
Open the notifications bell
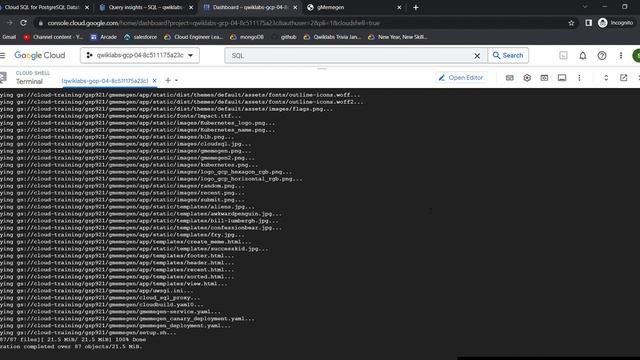[582, 56]
